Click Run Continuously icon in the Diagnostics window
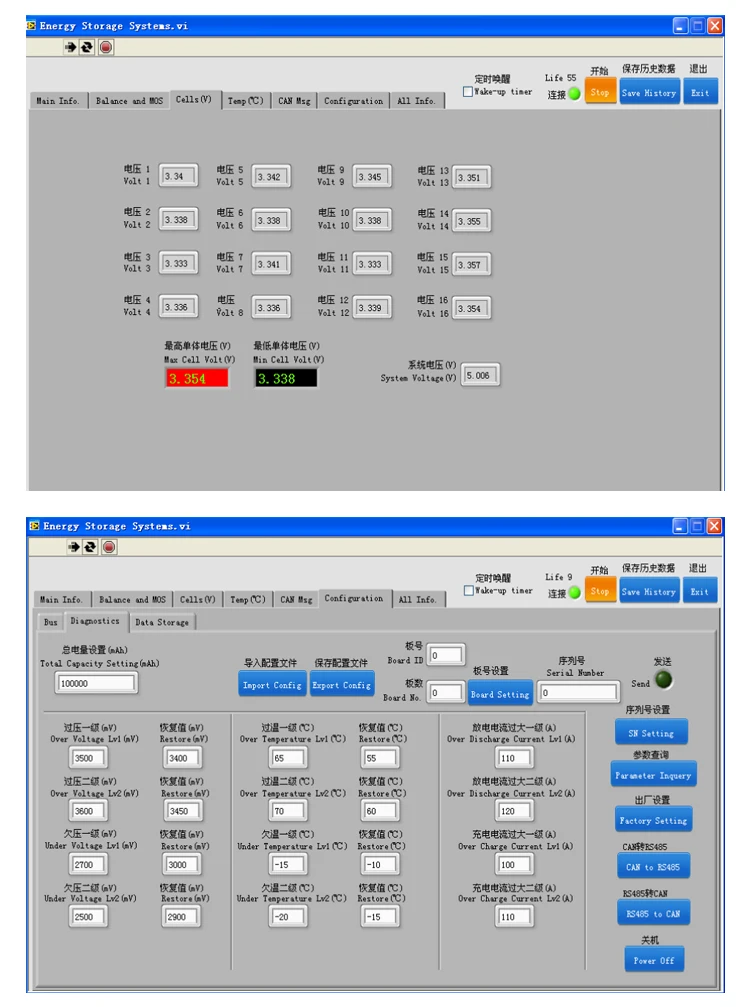Viewport: 750px width, 1007px height. coord(91,547)
